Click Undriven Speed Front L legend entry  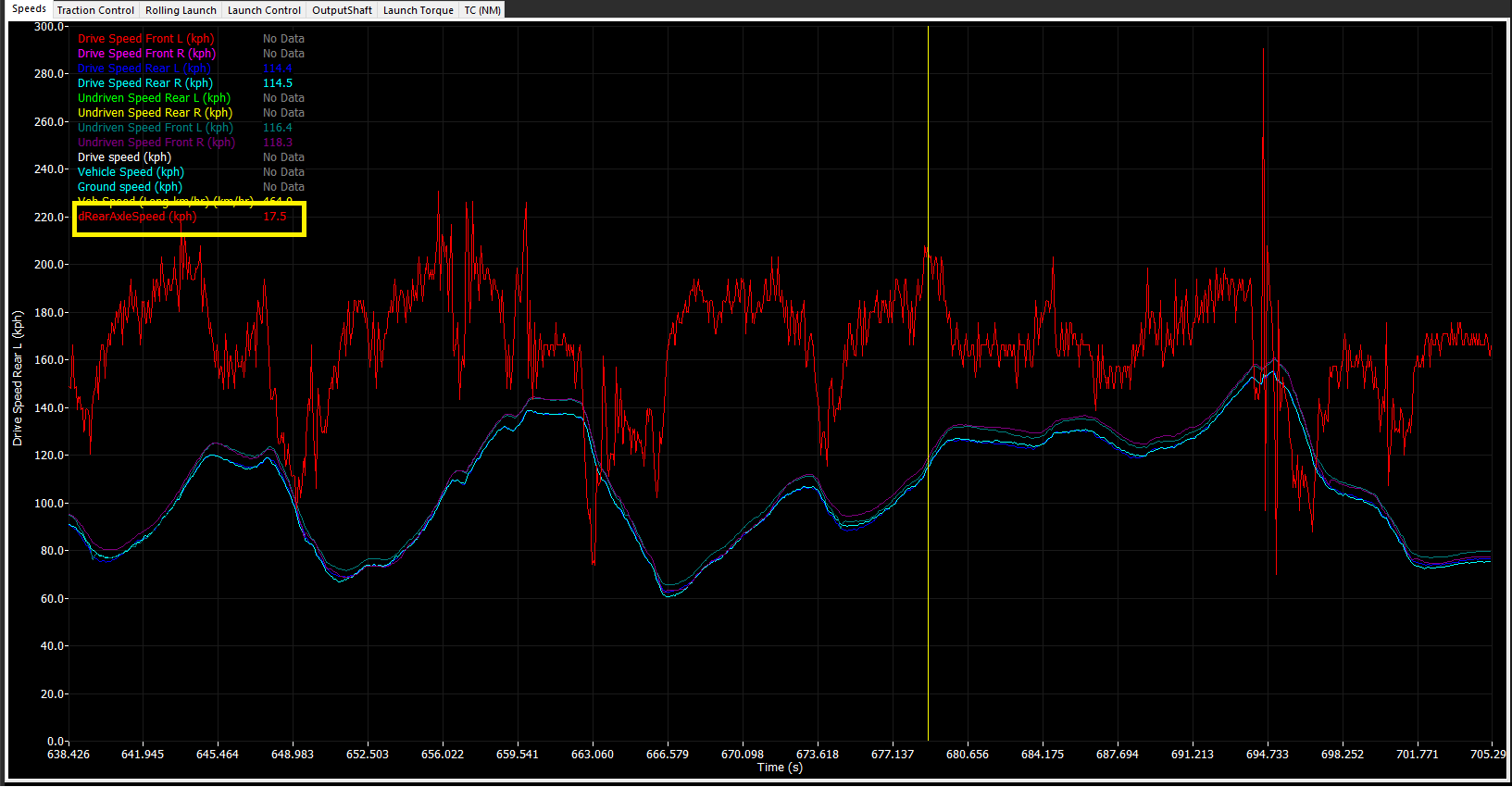click(155, 128)
